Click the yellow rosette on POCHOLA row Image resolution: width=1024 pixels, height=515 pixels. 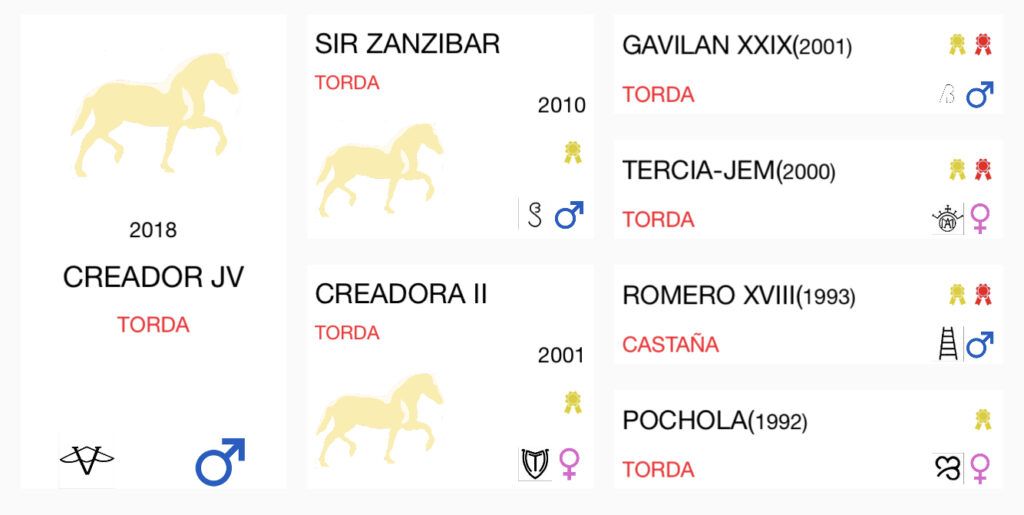[x=984, y=420]
